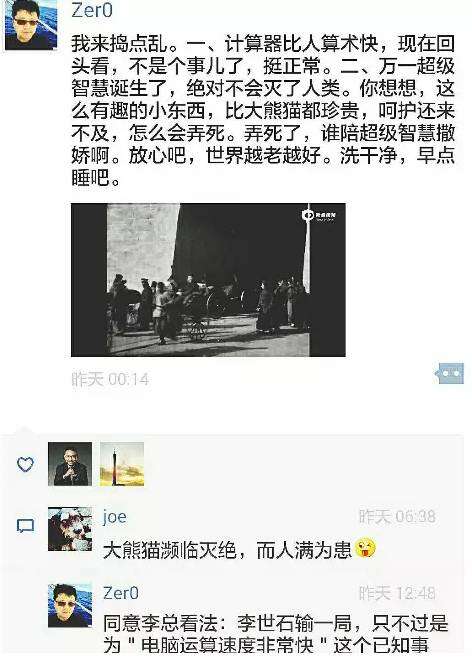Tap the post timestamp 昨天 00:14
The image size is (472, 658).
coord(110,379)
